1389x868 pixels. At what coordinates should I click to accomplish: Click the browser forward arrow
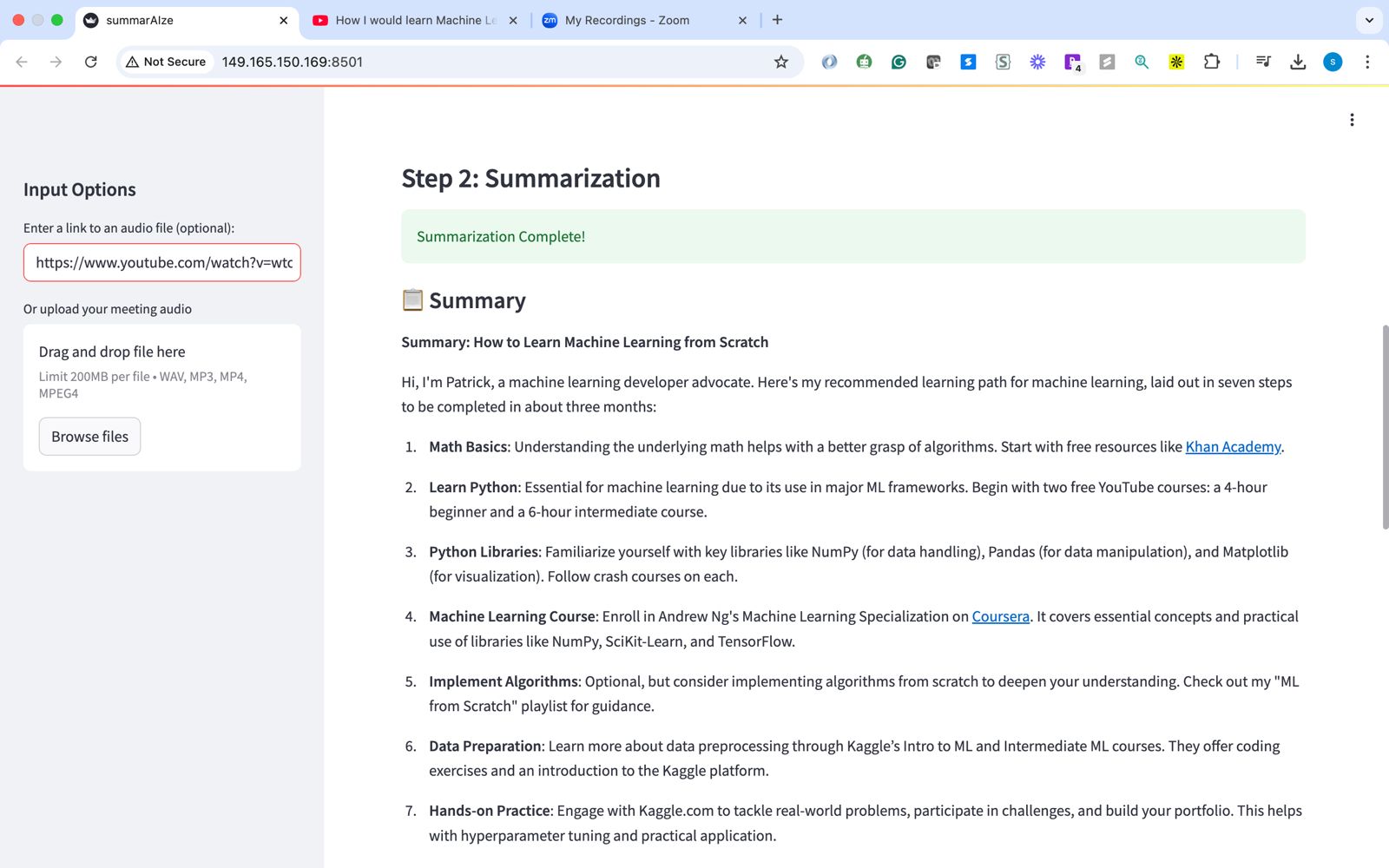coord(56,62)
